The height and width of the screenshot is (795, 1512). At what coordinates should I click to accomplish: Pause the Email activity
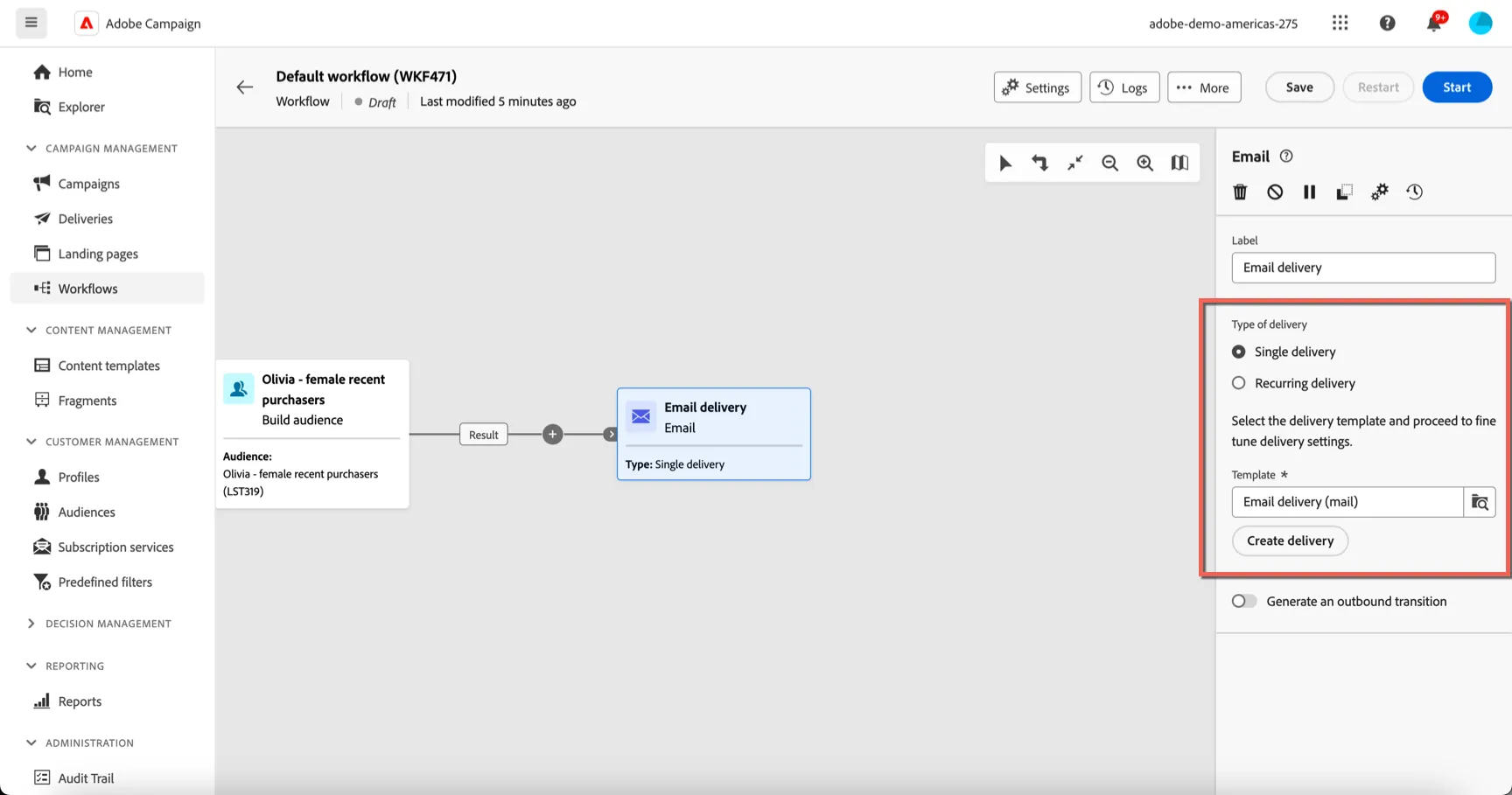[1309, 192]
